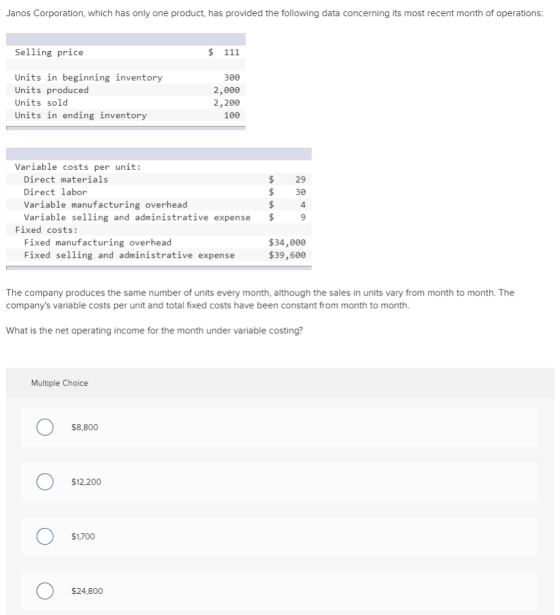Pick the $1,700 radio button
560x615 pixels.
tap(45, 536)
